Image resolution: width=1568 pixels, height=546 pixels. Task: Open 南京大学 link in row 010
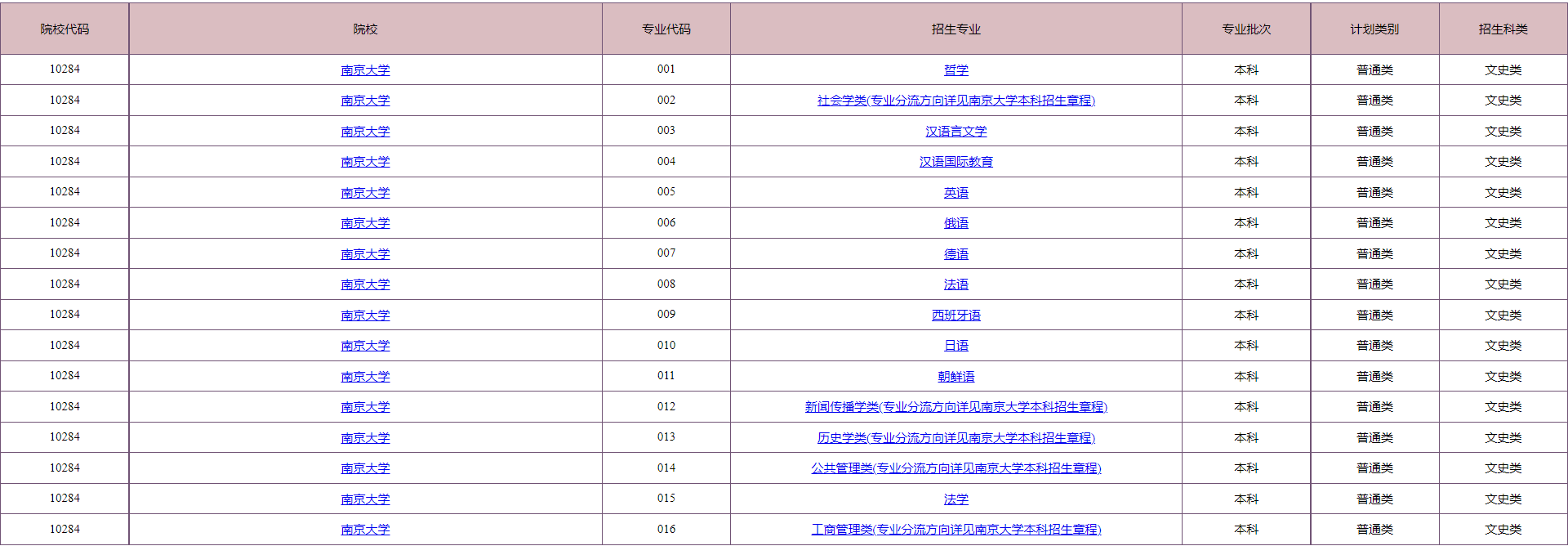pyautogui.click(x=365, y=346)
